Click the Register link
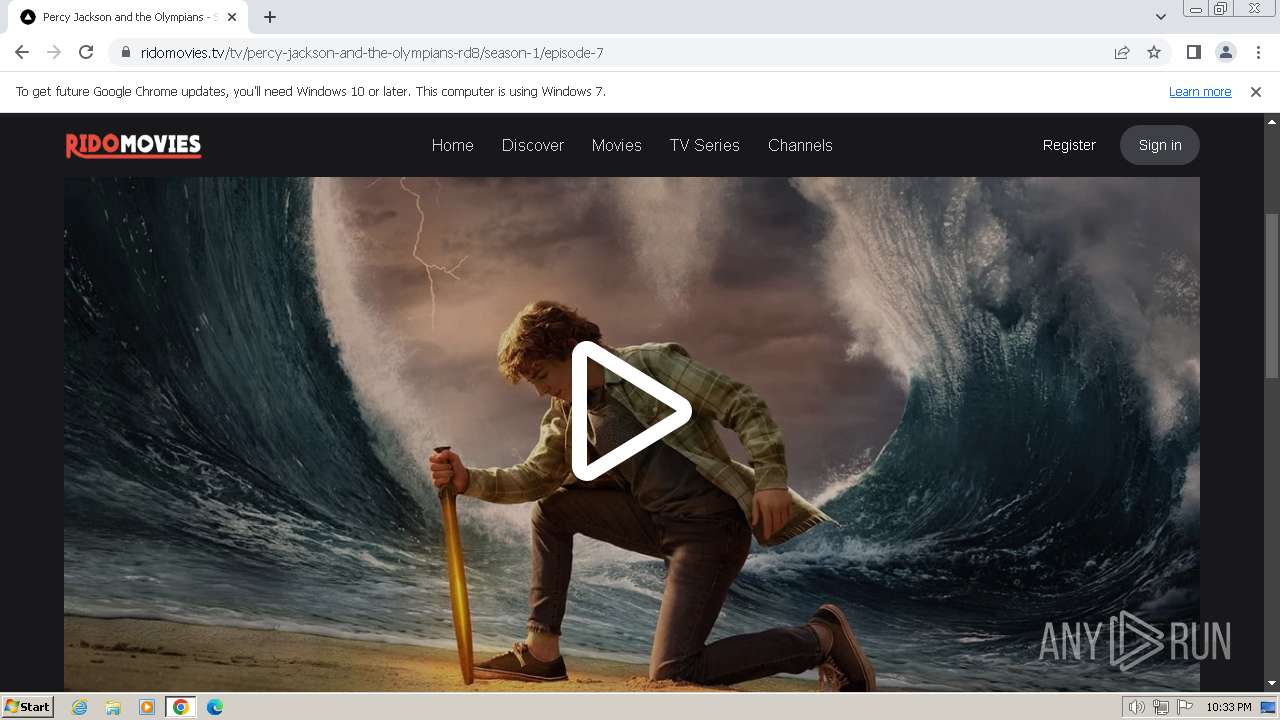Image resolution: width=1280 pixels, height=720 pixels. point(1069,145)
